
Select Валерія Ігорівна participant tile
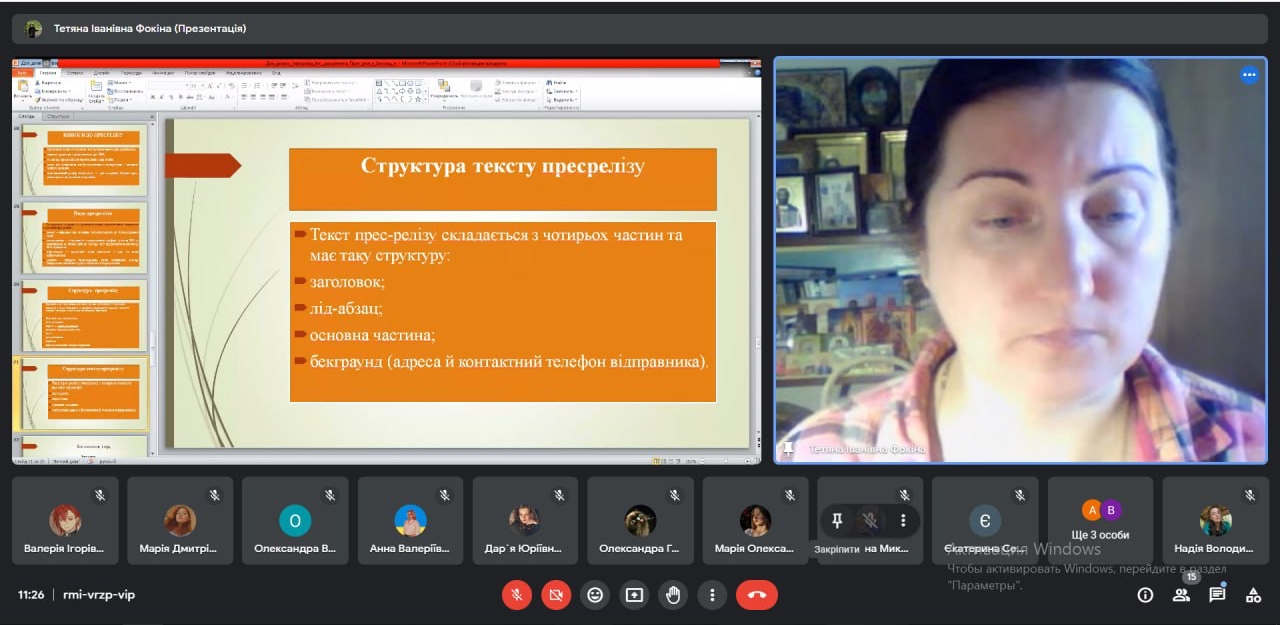(65, 520)
